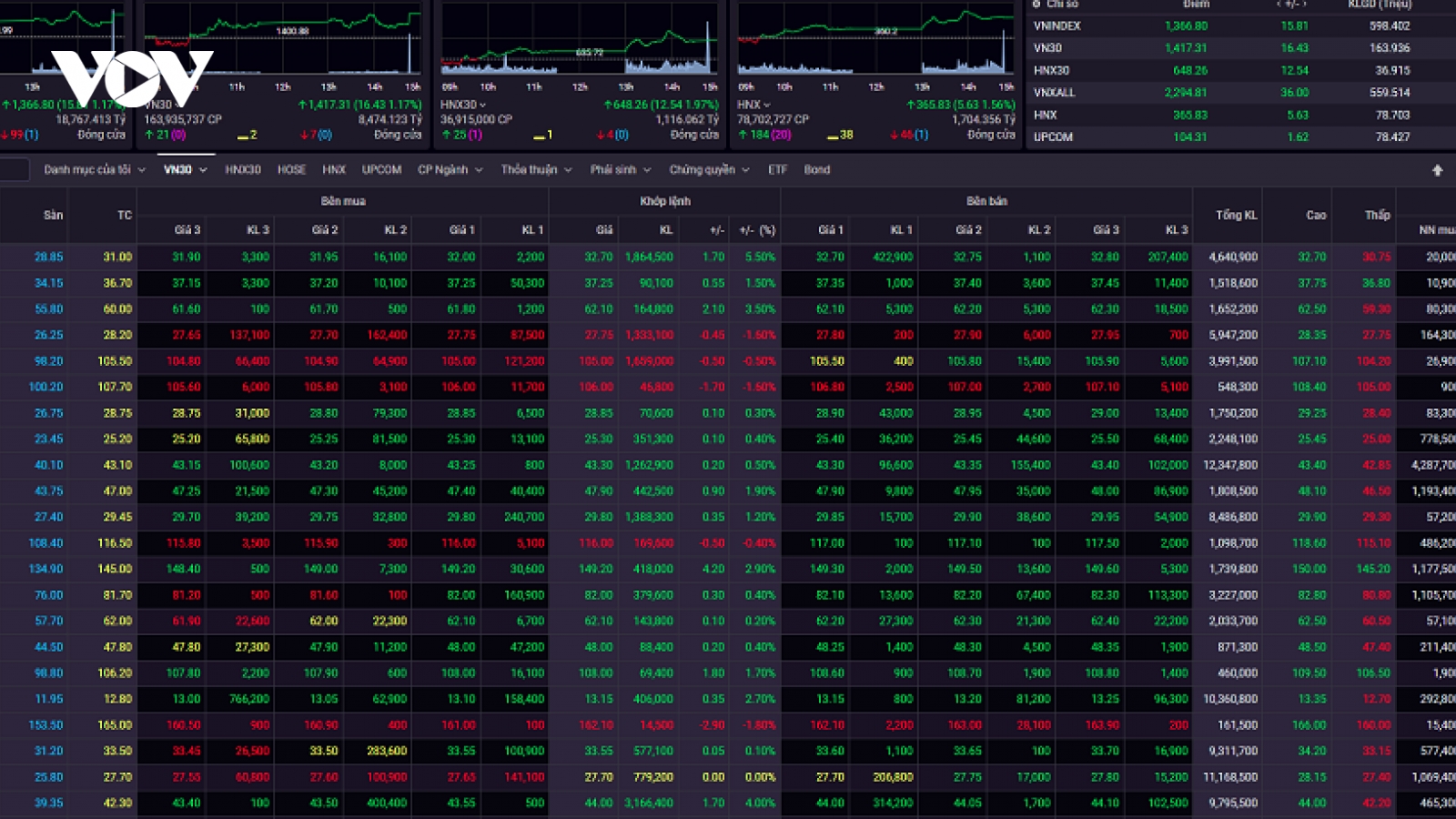Switch to the HNX30 tab
The image size is (1456, 819).
click(243, 170)
